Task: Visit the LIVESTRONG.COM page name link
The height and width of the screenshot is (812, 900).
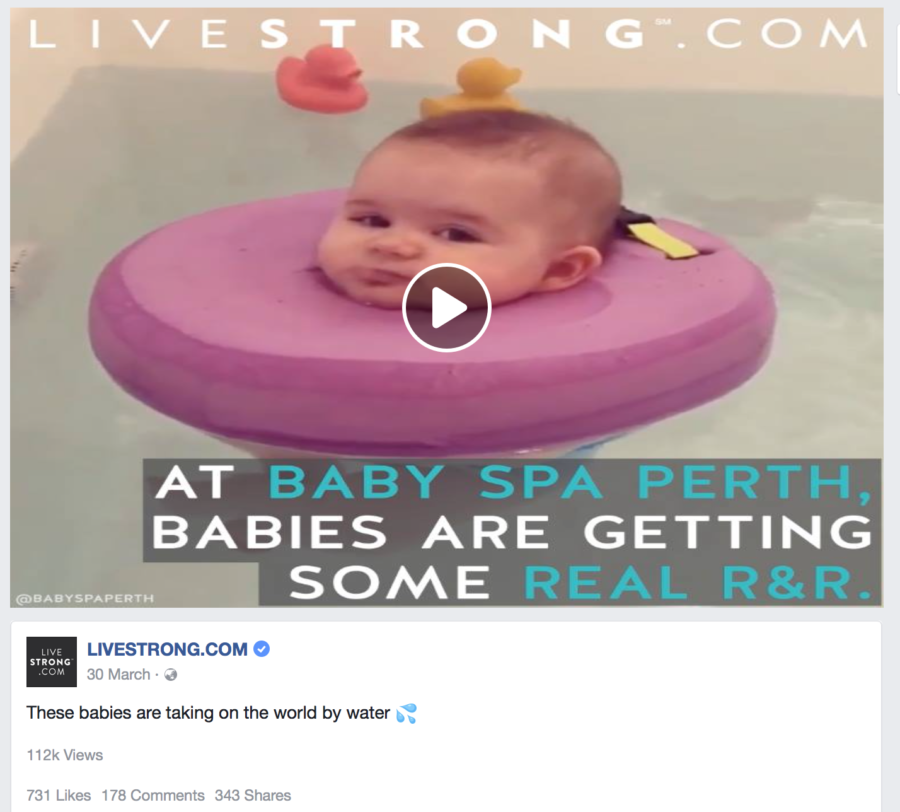Action: tap(167, 649)
